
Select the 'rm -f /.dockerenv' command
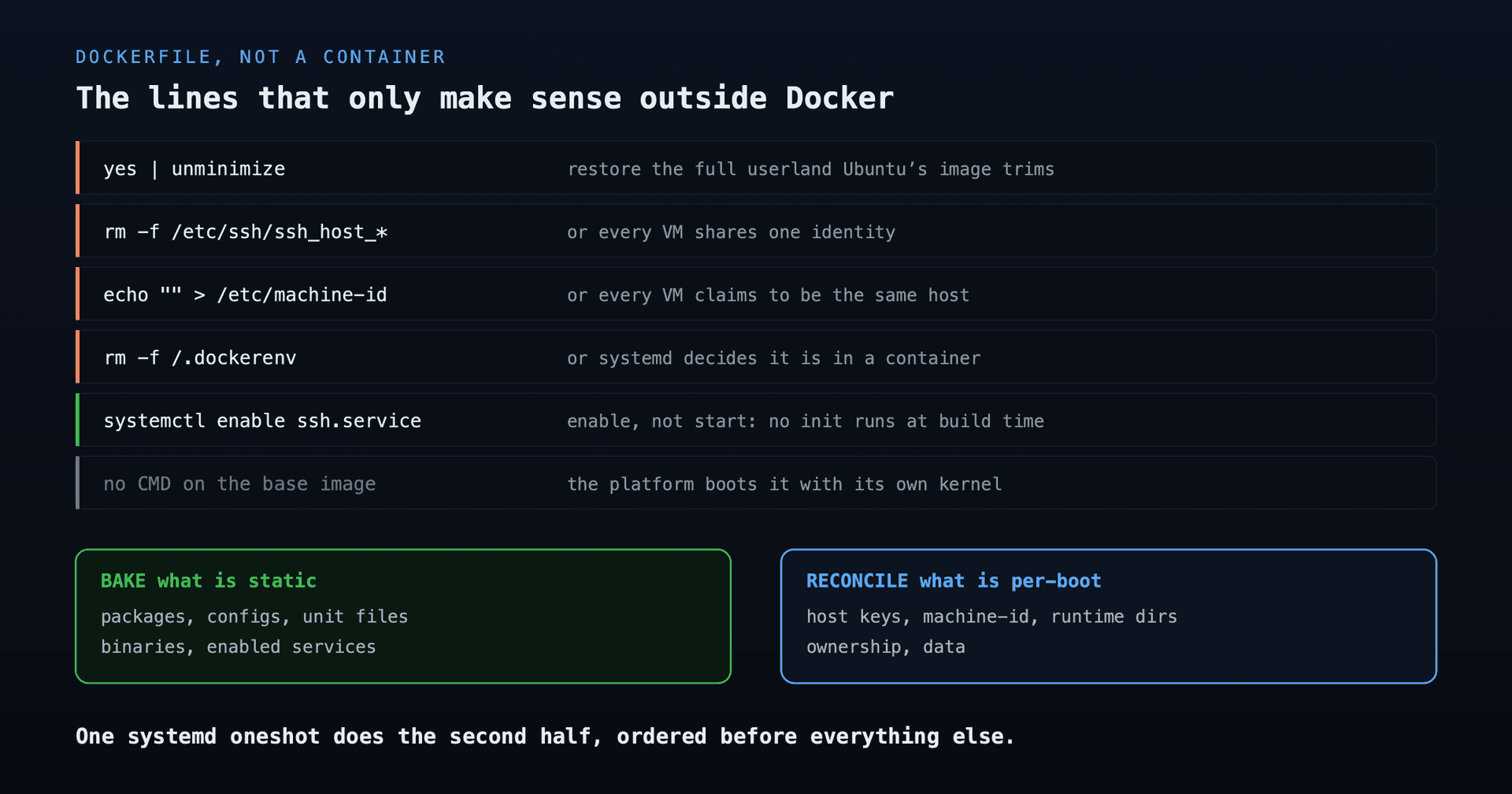coord(200,358)
